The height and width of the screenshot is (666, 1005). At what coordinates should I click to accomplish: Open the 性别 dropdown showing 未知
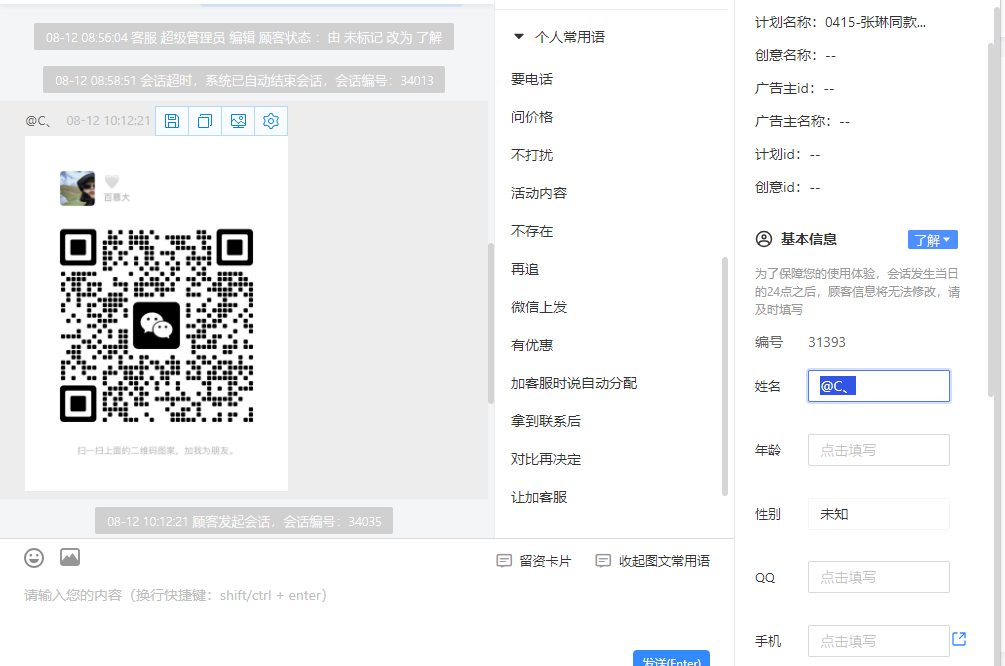pyautogui.click(x=878, y=514)
